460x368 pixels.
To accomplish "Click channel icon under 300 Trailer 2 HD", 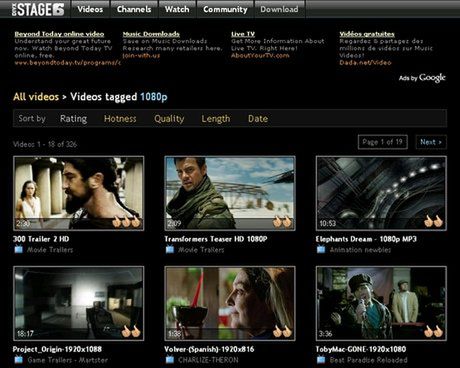I will pyautogui.click(x=18, y=249).
